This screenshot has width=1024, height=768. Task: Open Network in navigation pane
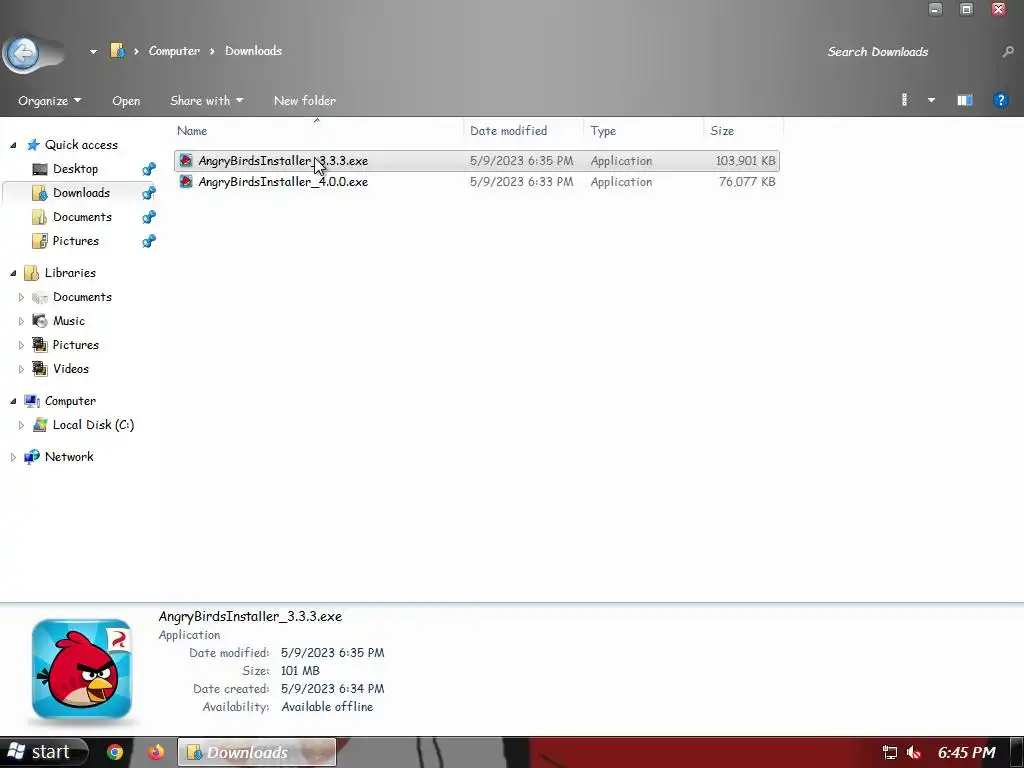coord(69,457)
